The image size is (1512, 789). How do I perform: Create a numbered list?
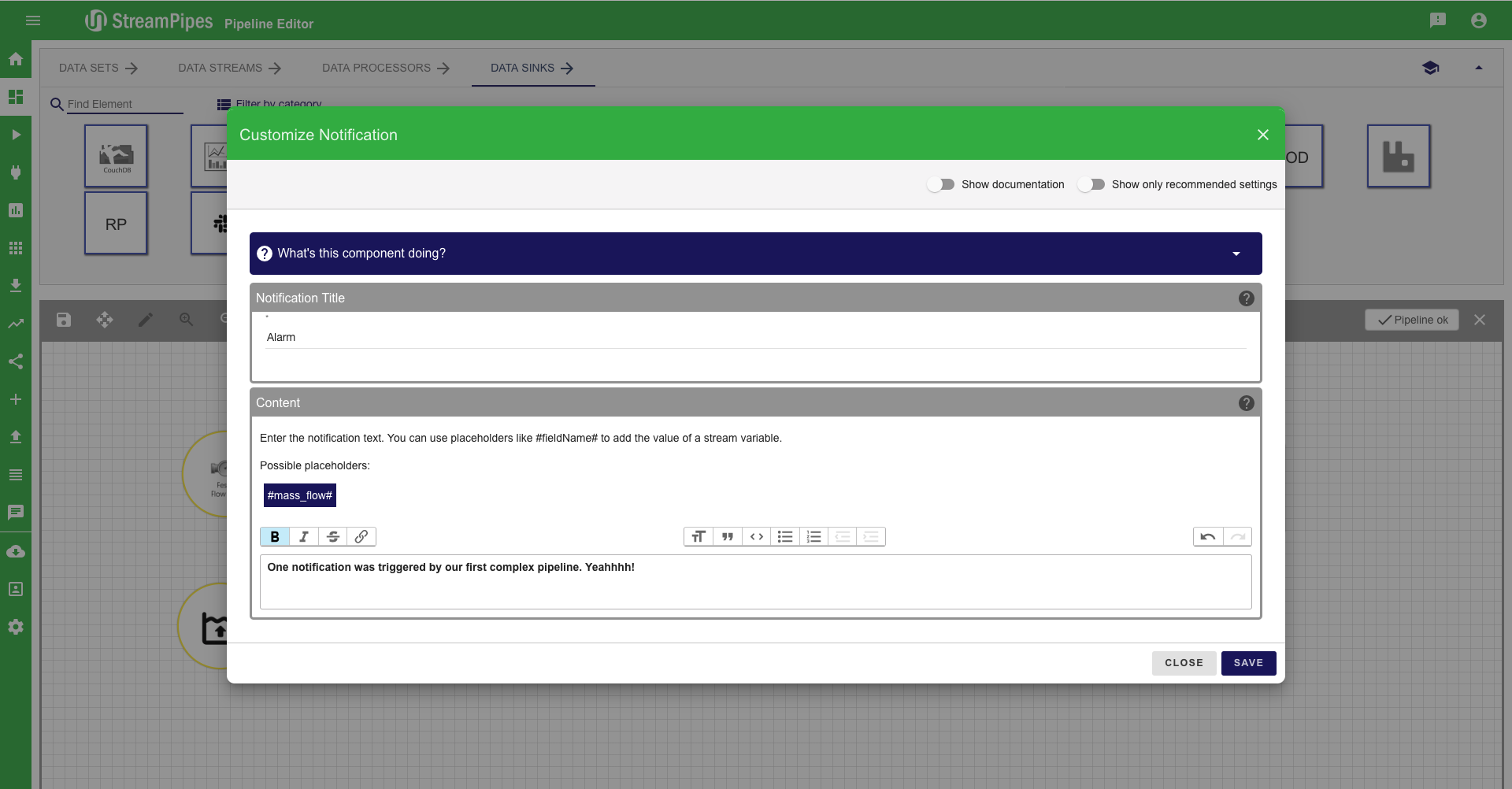[814, 537]
